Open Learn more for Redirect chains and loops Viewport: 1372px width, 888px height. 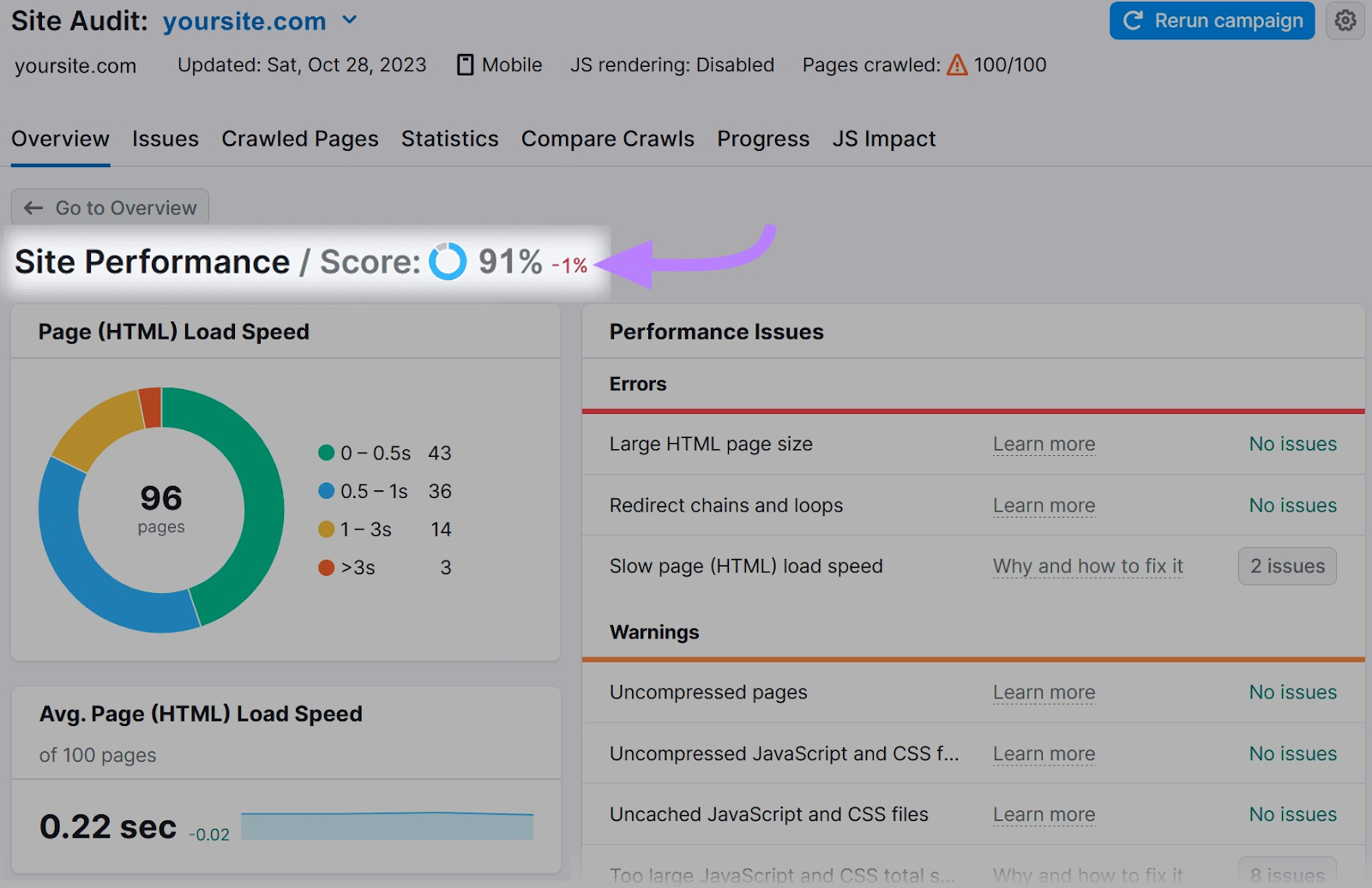point(1044,506)
